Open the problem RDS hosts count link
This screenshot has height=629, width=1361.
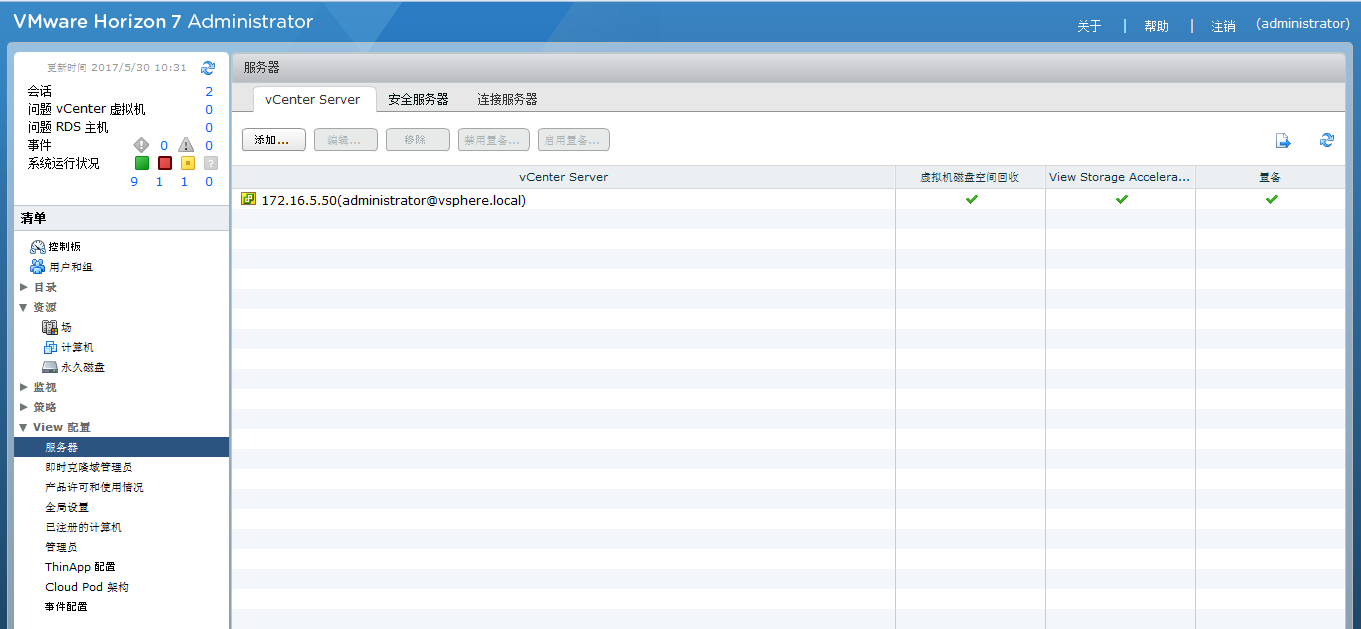(x=209, y=127)
